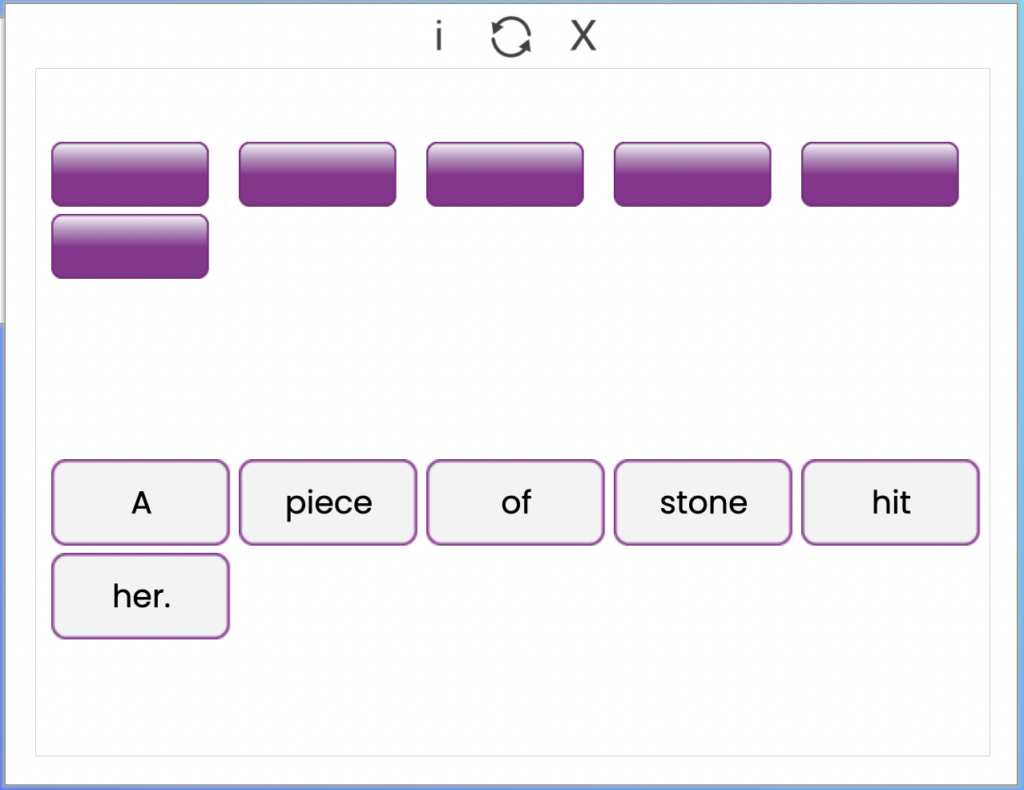Click the fifth purple slot in the top row
This screenshot has width=1024, height=790.
click(x=880, y=174)
